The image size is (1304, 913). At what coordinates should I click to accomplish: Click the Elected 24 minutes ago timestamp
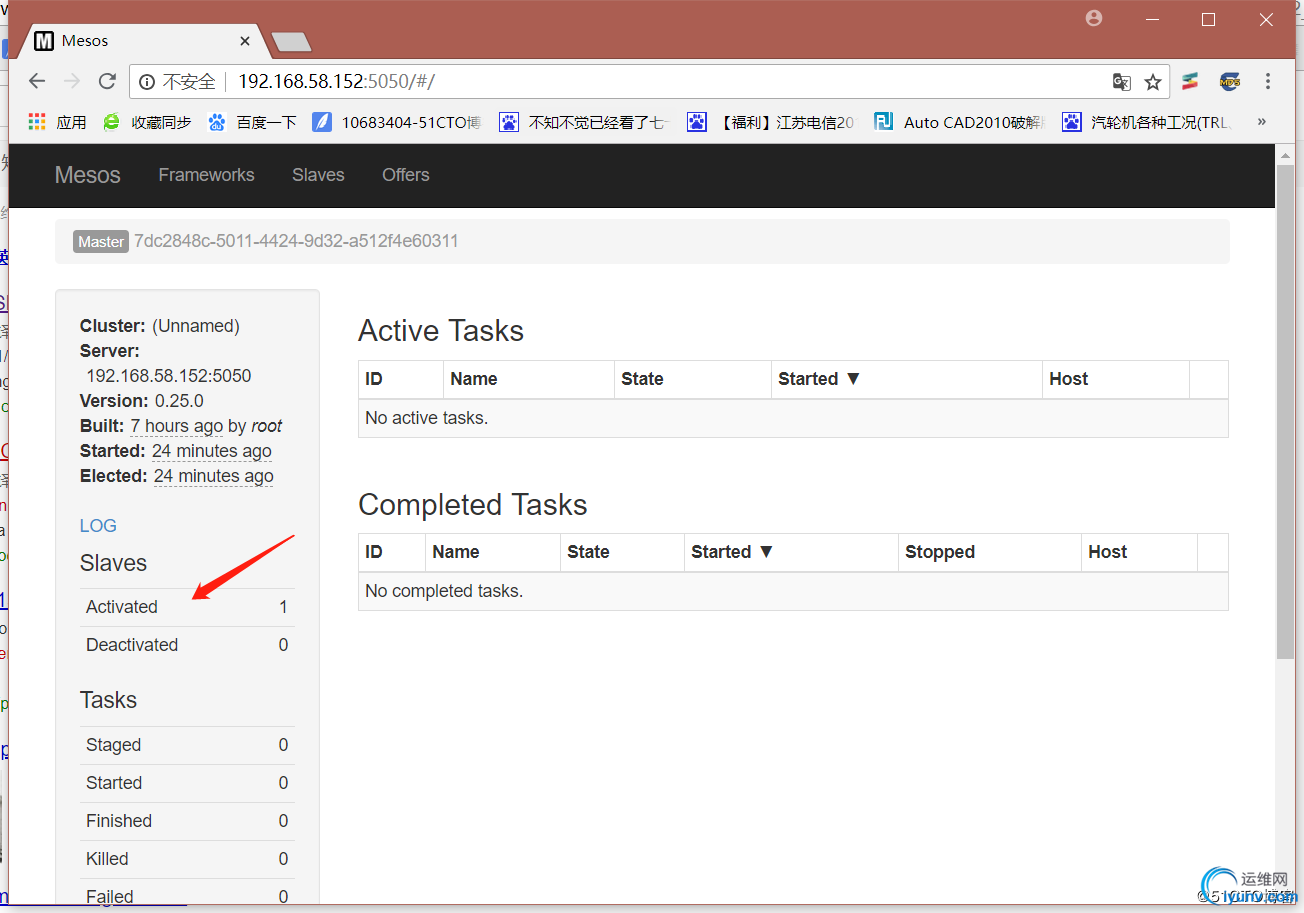(x=214, y=476)
